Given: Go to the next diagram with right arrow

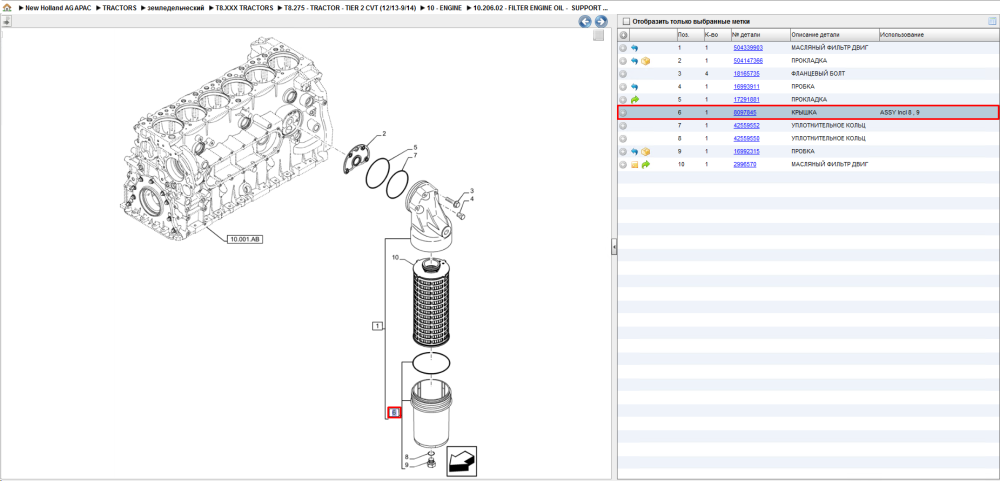Looking at the screenshot, I should [x=600, y=22].
